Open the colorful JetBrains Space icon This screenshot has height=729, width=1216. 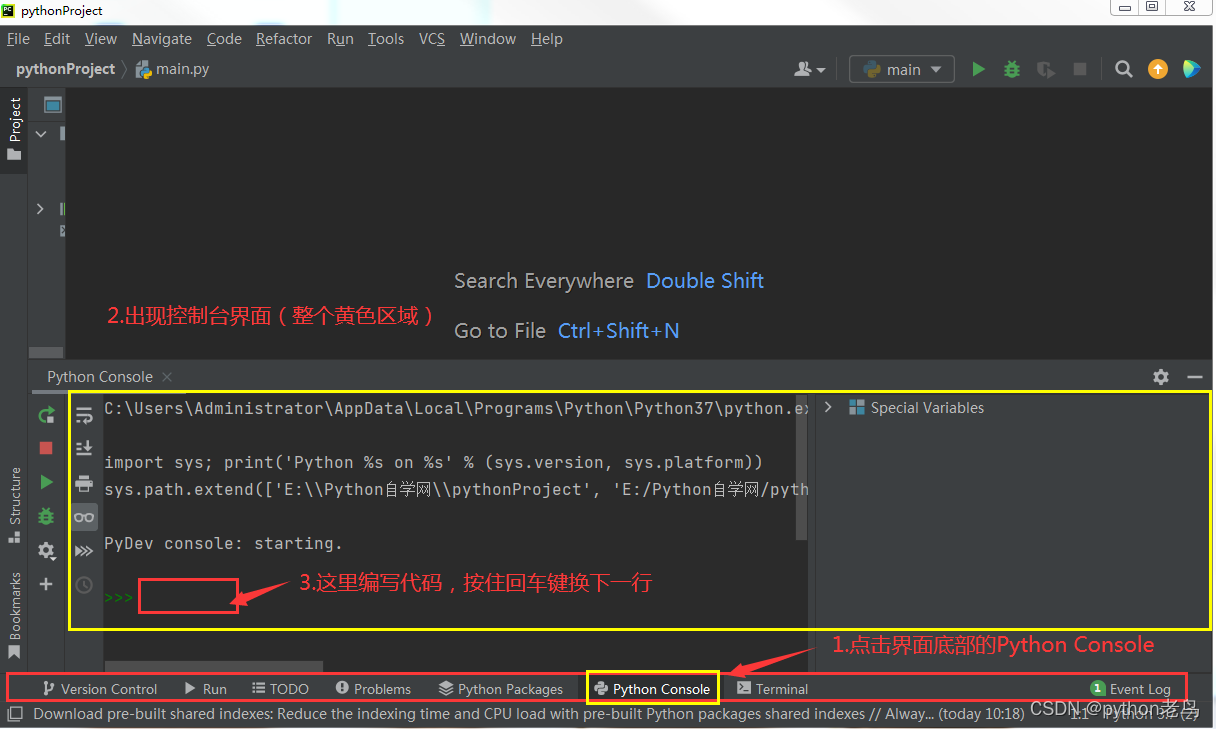tap(1191, 69)
